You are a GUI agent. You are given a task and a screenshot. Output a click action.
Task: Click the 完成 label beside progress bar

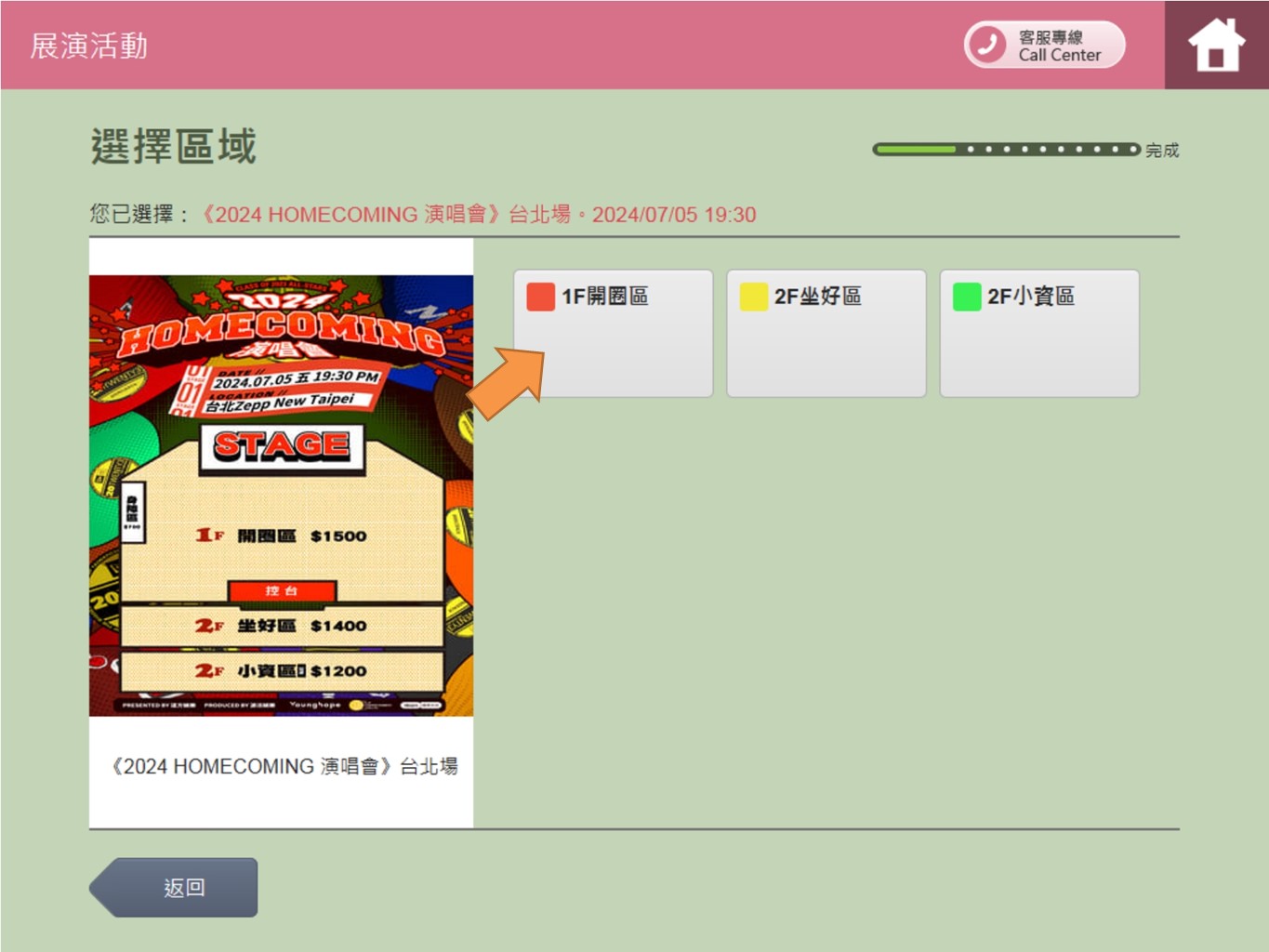[x=1162, y=150]
